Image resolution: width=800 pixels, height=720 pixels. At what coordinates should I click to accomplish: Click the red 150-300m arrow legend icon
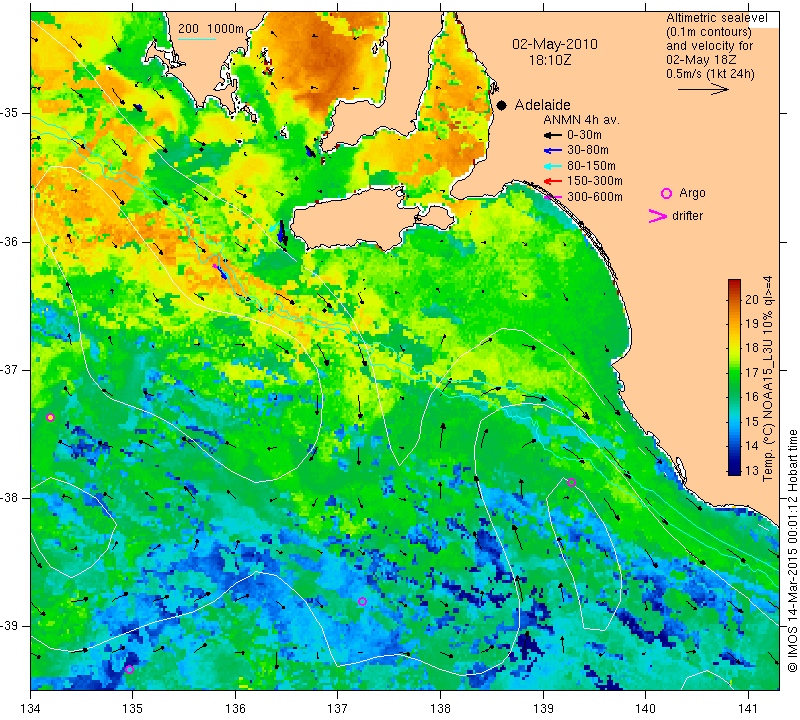coord(553,181)
